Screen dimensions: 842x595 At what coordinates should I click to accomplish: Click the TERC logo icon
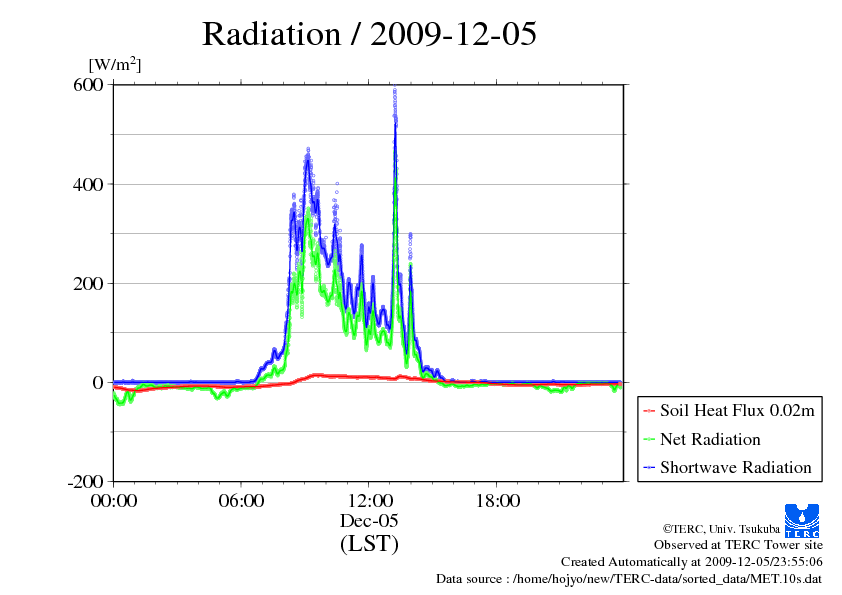(802, 520)
